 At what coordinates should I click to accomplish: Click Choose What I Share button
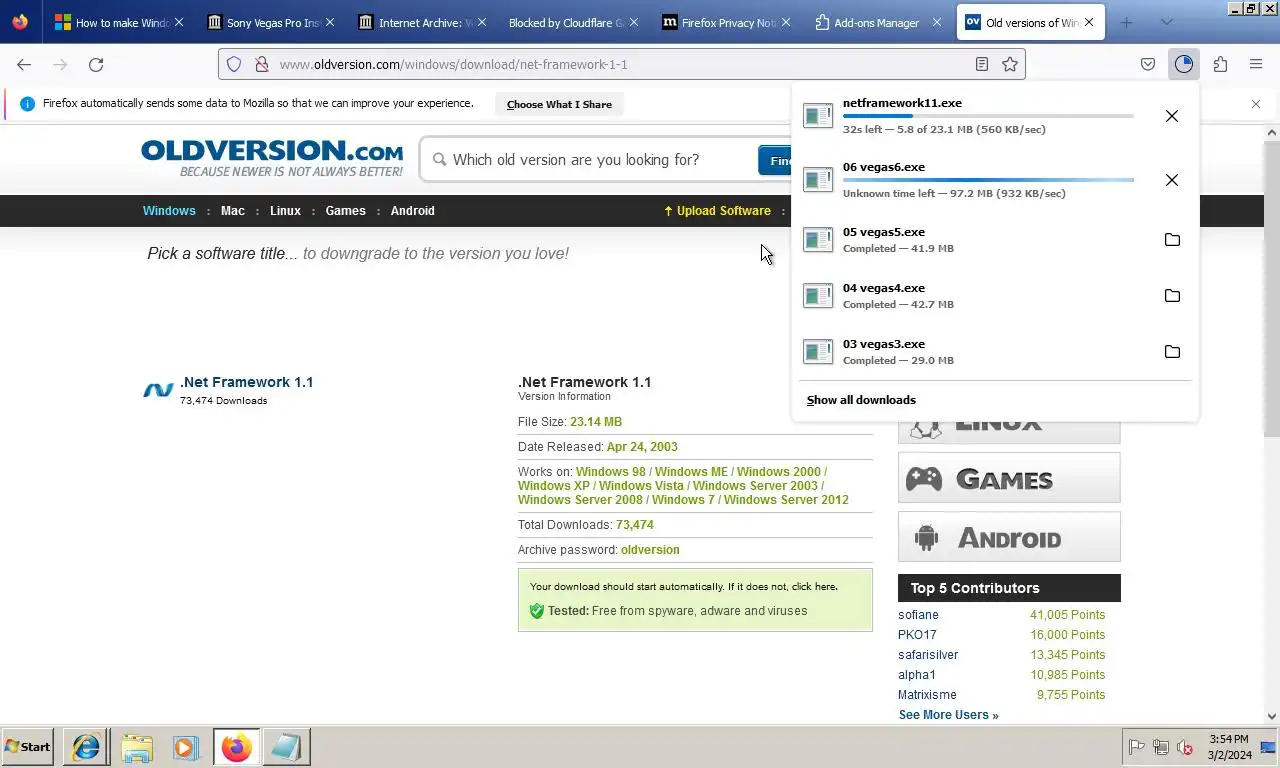[x=559, y=104]
